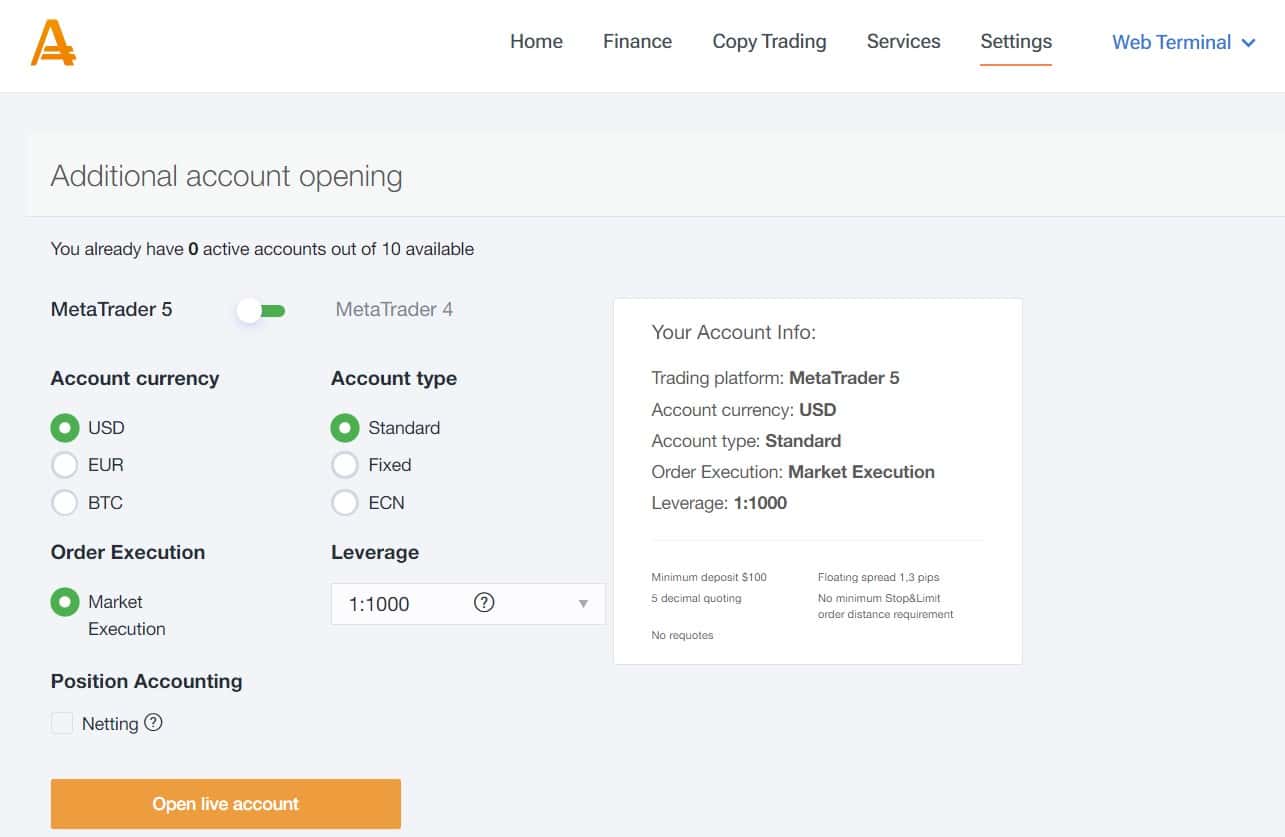Select the MetaTrader 4 label
Screen dimensions: 1285x837
coord(394,310)
